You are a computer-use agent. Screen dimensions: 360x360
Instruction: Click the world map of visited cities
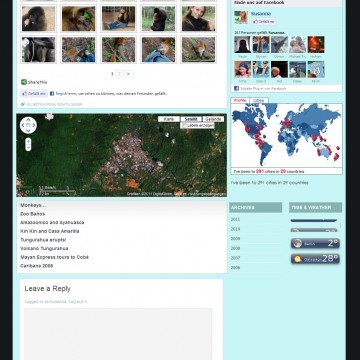coord(286,136)
